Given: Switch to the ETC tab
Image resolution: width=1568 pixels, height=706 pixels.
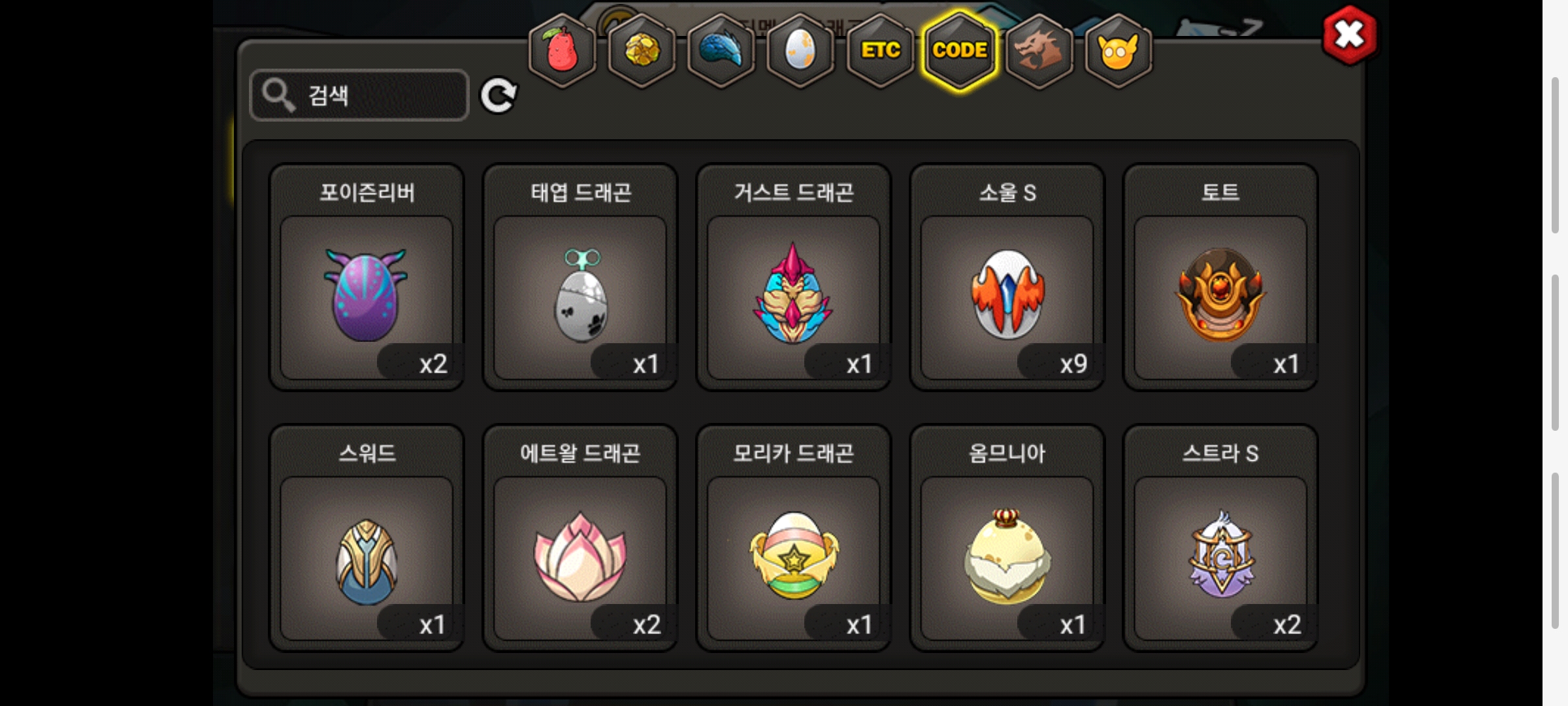Looking at the screenshot, I should coord(880,50).
